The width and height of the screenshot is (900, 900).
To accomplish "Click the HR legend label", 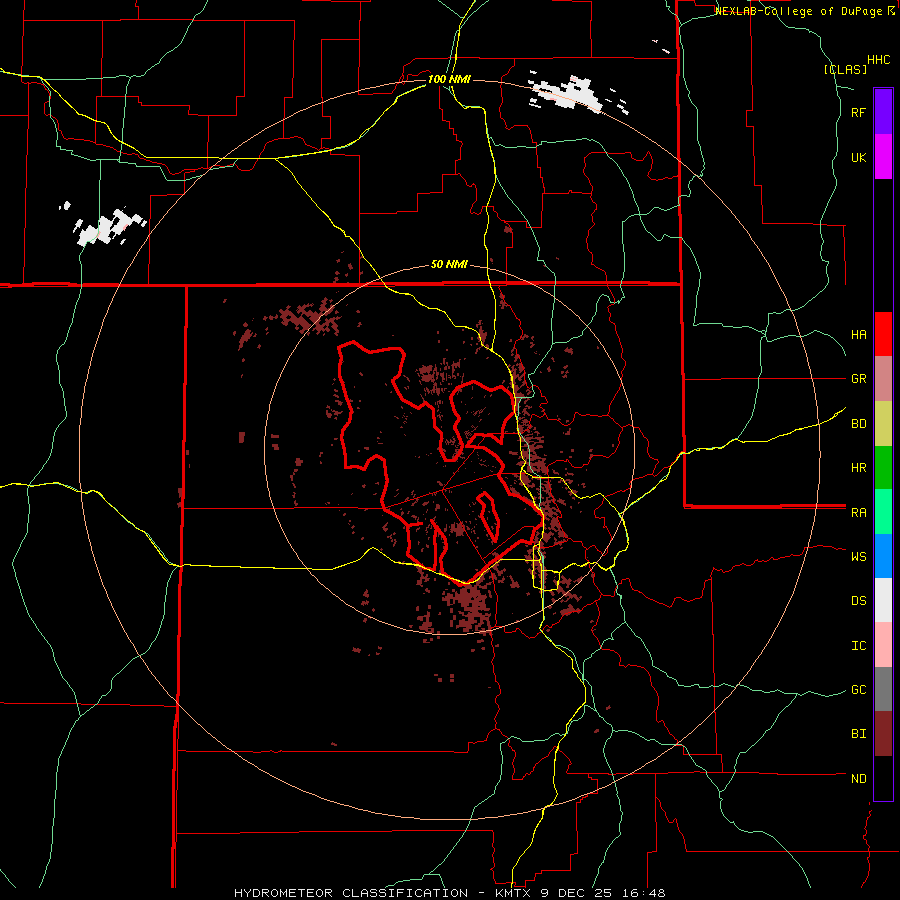I will (858, 468).
